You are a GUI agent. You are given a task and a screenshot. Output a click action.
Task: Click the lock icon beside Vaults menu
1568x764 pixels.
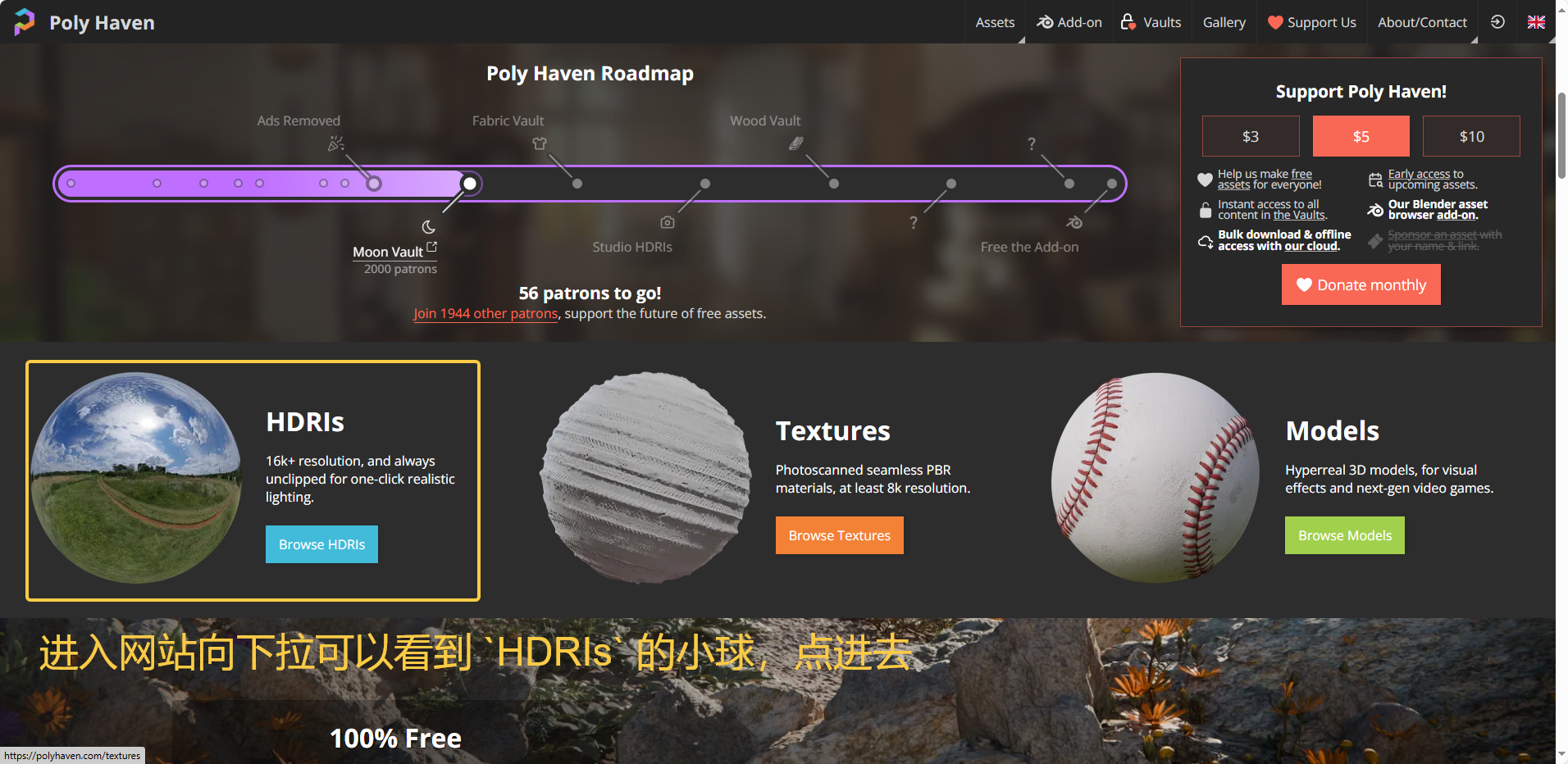point(1128,22)
